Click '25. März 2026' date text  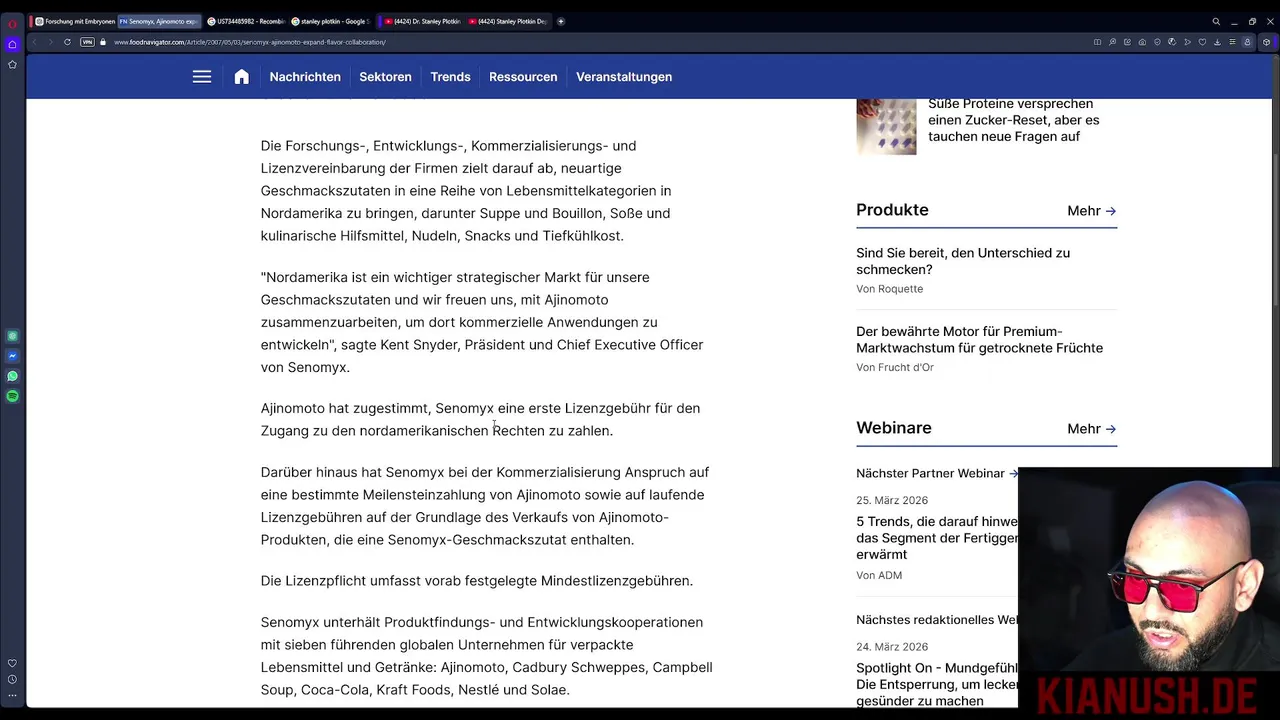click(x=892, y=500)
